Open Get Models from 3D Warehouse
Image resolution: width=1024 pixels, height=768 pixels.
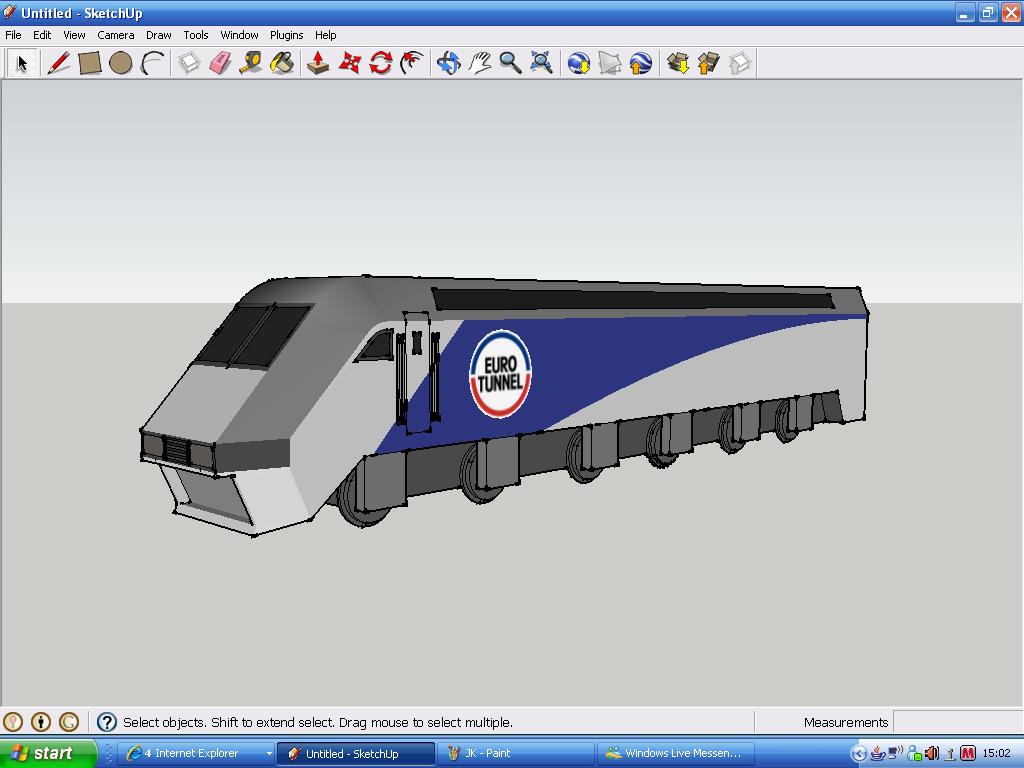[x=678, y=63]
